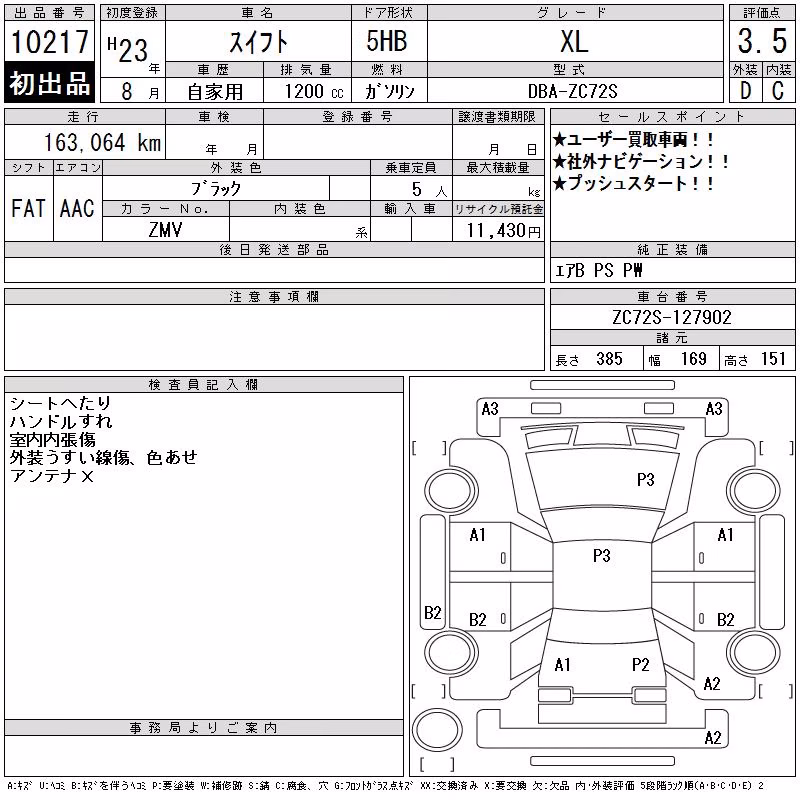Image resolution: width=800 pixels, height=800 pixels.
Task: Click the model code DBA-ZC72S
Action: (572, 91)
